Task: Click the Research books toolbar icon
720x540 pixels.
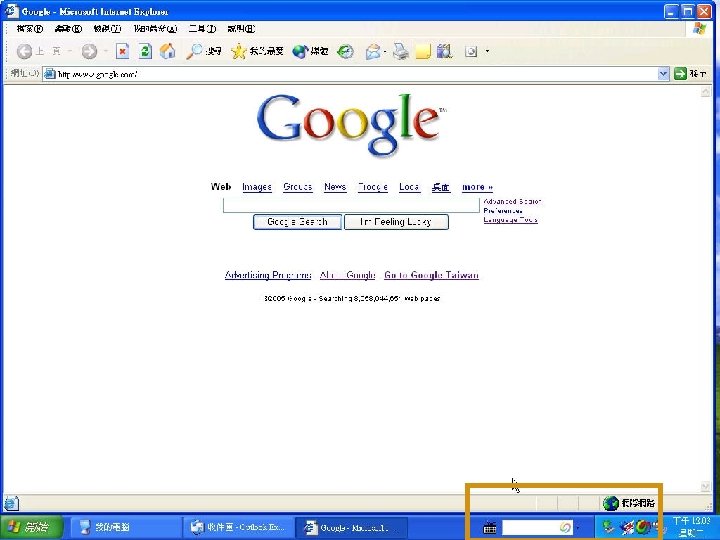Action: [x=444, y=51]
